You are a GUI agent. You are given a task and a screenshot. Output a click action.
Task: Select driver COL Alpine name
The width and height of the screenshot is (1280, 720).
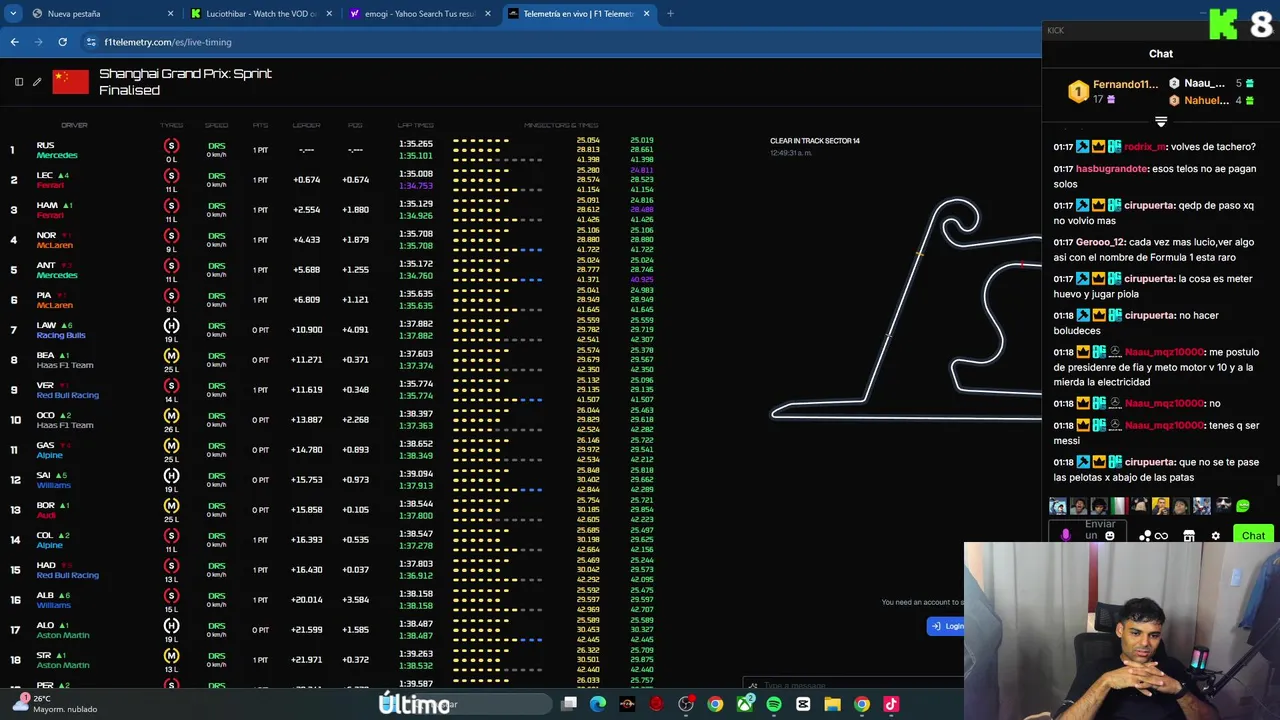[53, 540]
